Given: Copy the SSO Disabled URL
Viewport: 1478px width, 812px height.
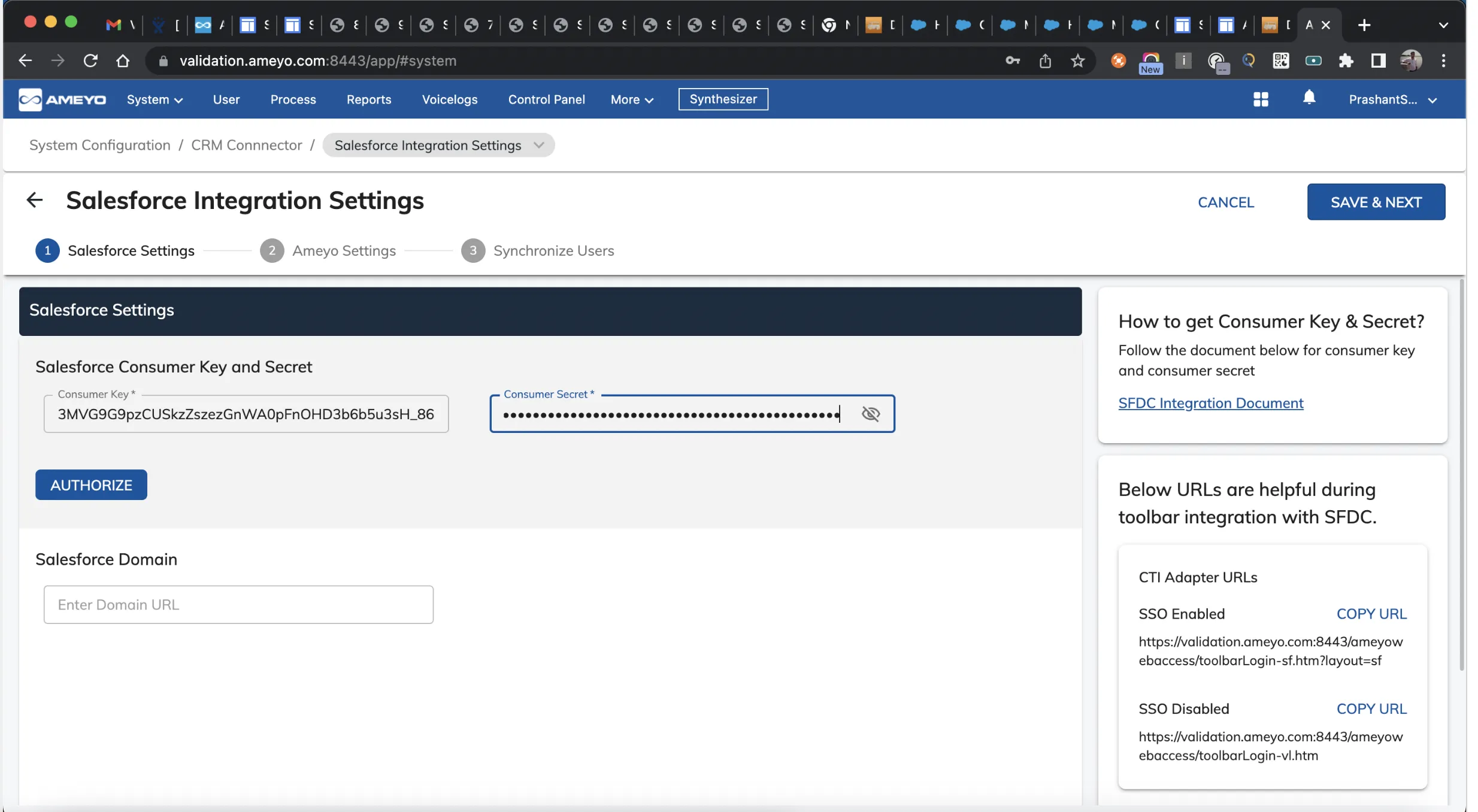Looking at the screenshot, I should click(x=1371, y=708).
